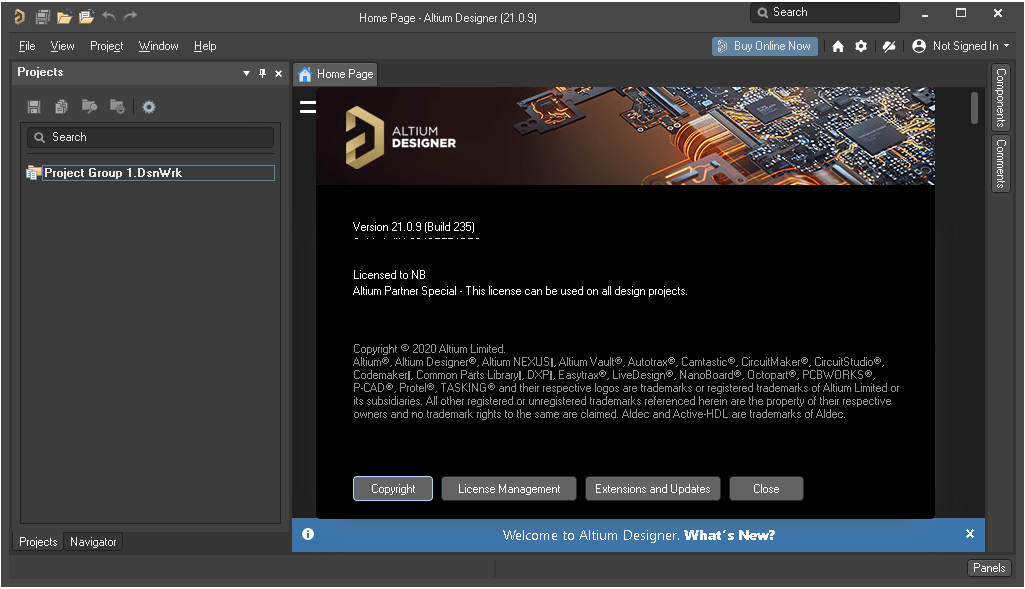Open the File menu
This screenshot has width=1025, height=589.
tap(27, 46)
